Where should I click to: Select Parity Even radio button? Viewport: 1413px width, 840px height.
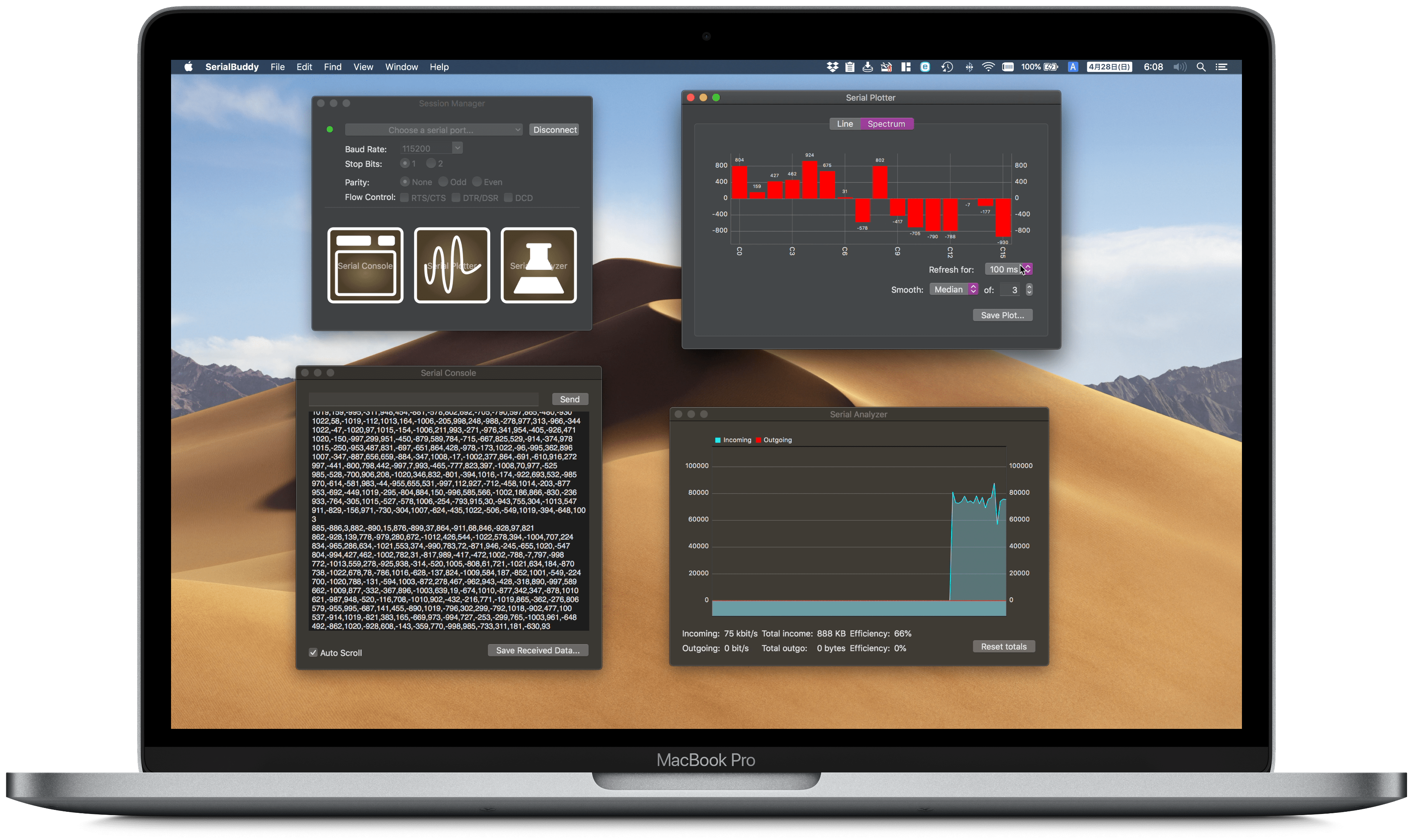(477, 182)
